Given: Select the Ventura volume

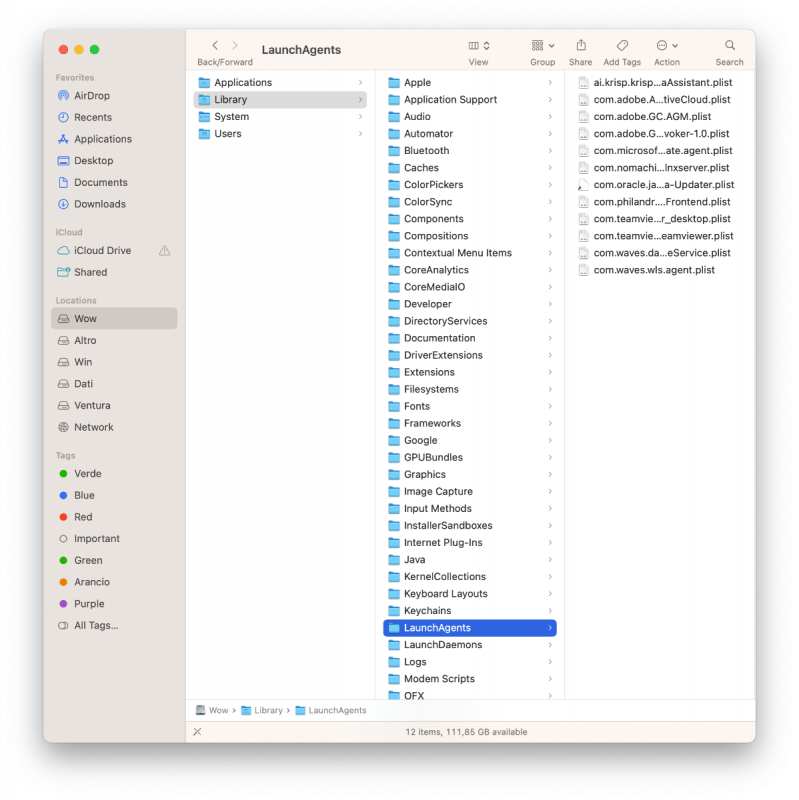Looking at the screenshot, I should coord(114,405).
